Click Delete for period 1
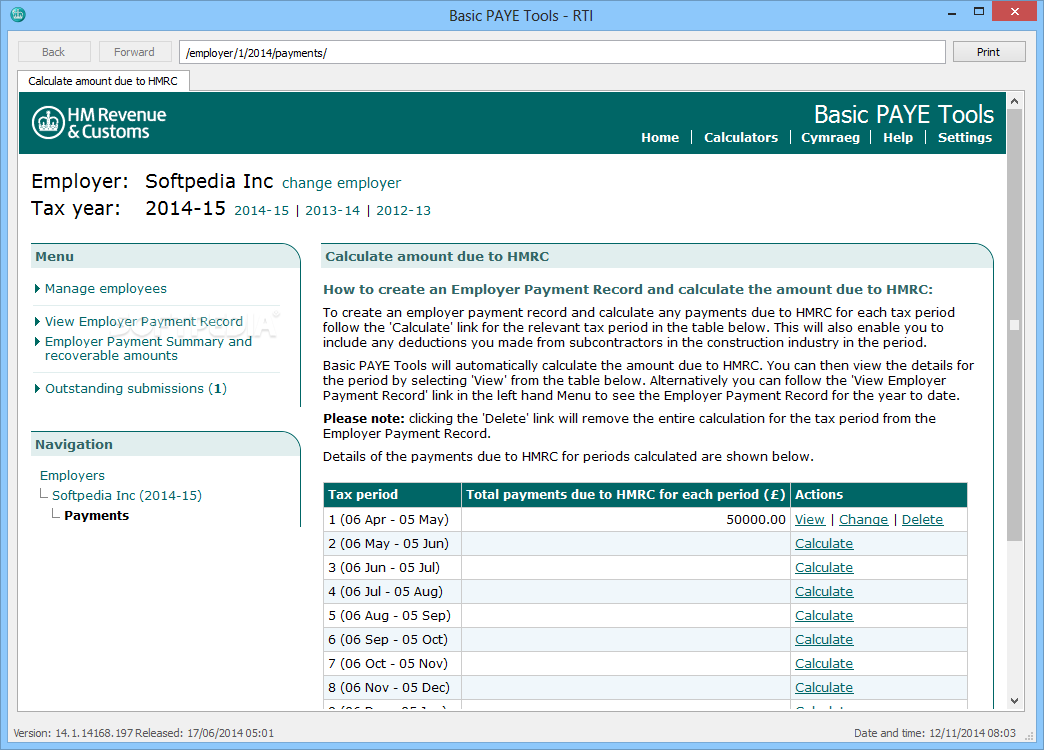The width and height of the screenshot is (1044, 750). 922,520
